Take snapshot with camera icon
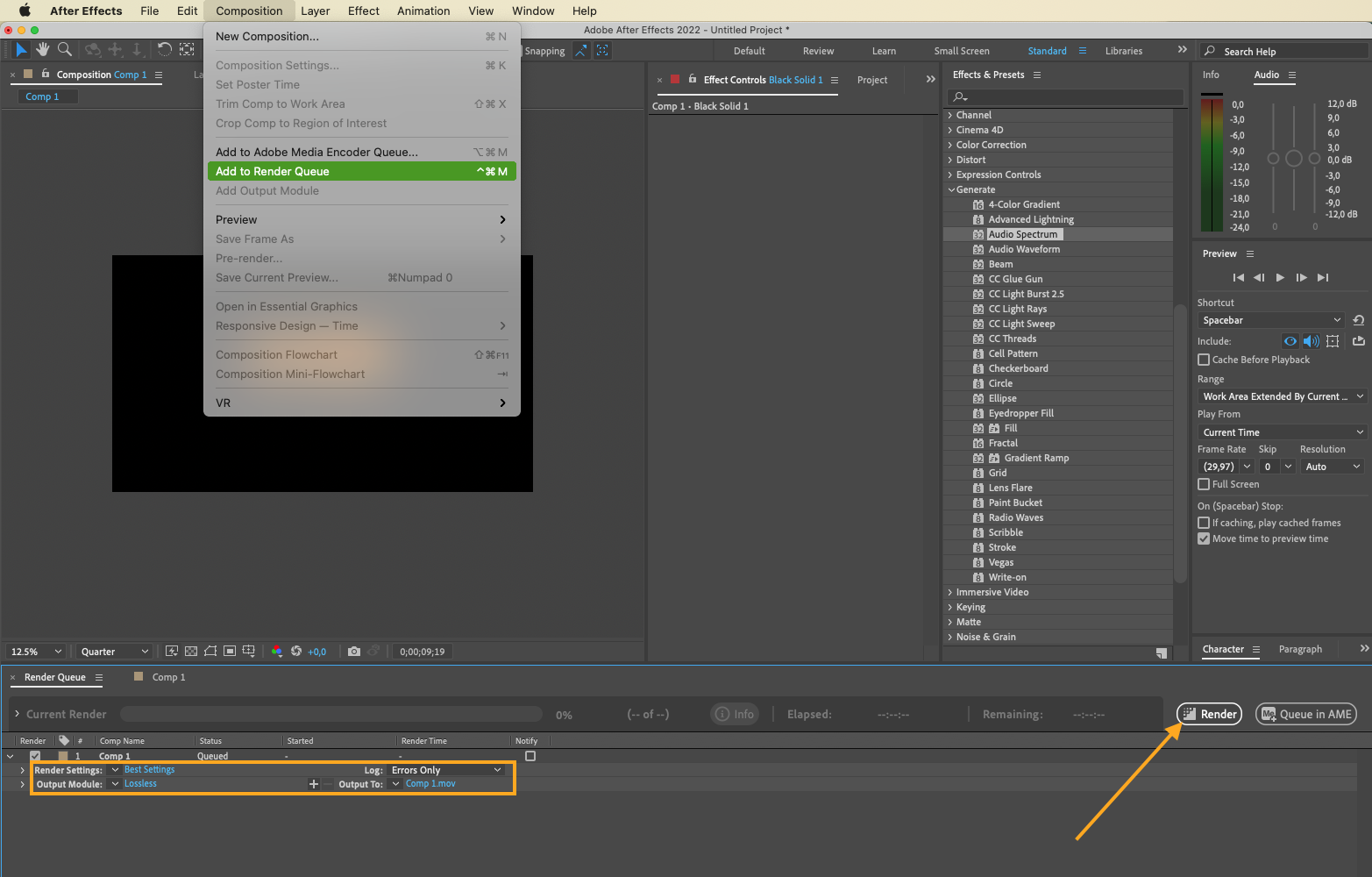 tap(354, 652)
